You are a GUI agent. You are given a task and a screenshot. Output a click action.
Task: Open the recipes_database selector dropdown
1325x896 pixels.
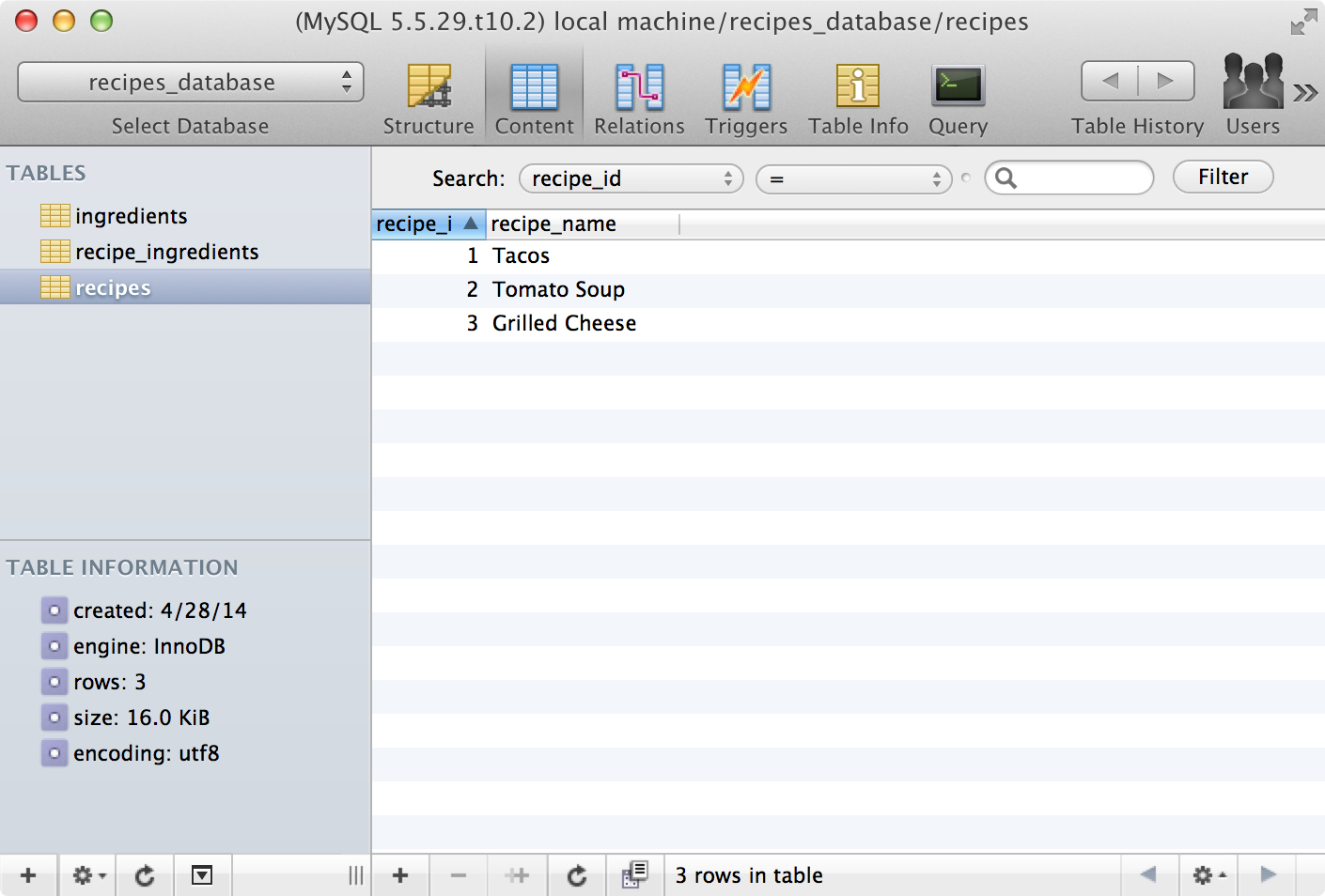[191, 82]
